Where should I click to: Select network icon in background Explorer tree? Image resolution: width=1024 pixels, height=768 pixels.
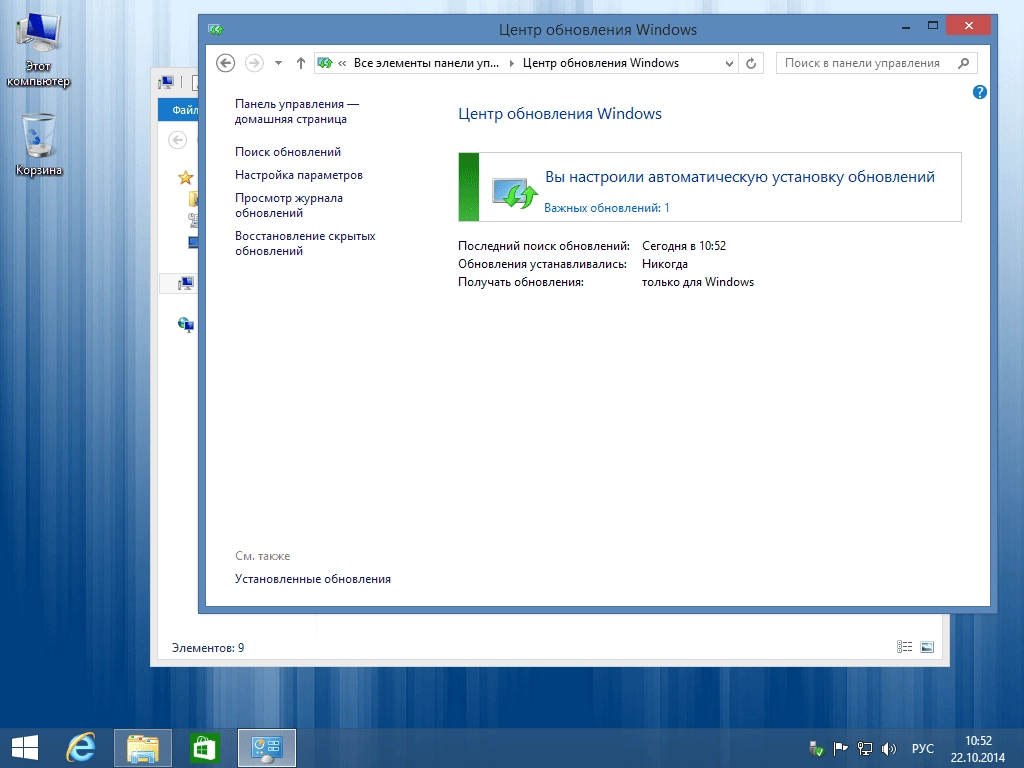(x=186, y=325)
